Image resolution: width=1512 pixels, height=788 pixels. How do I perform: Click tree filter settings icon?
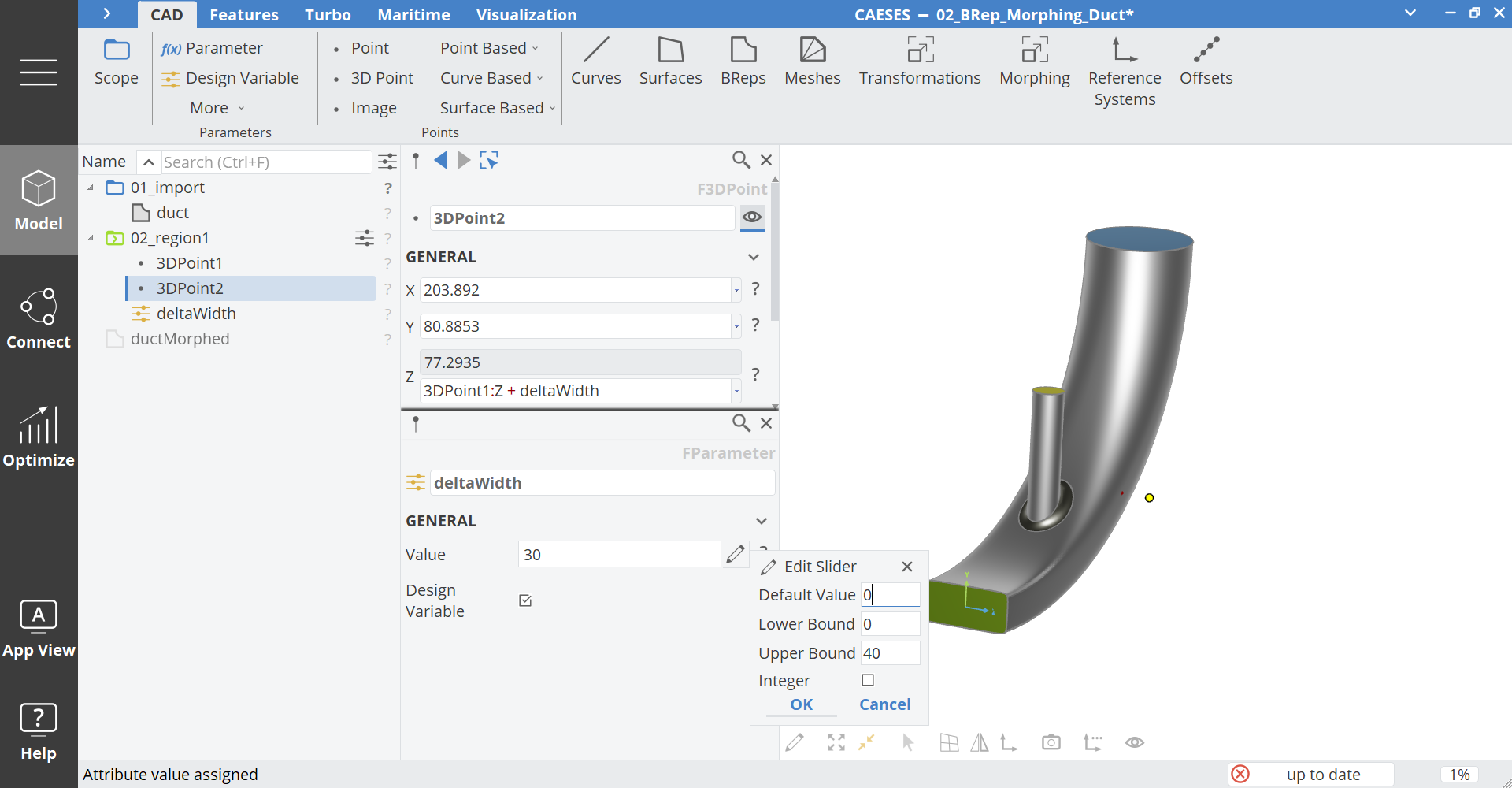387,162
